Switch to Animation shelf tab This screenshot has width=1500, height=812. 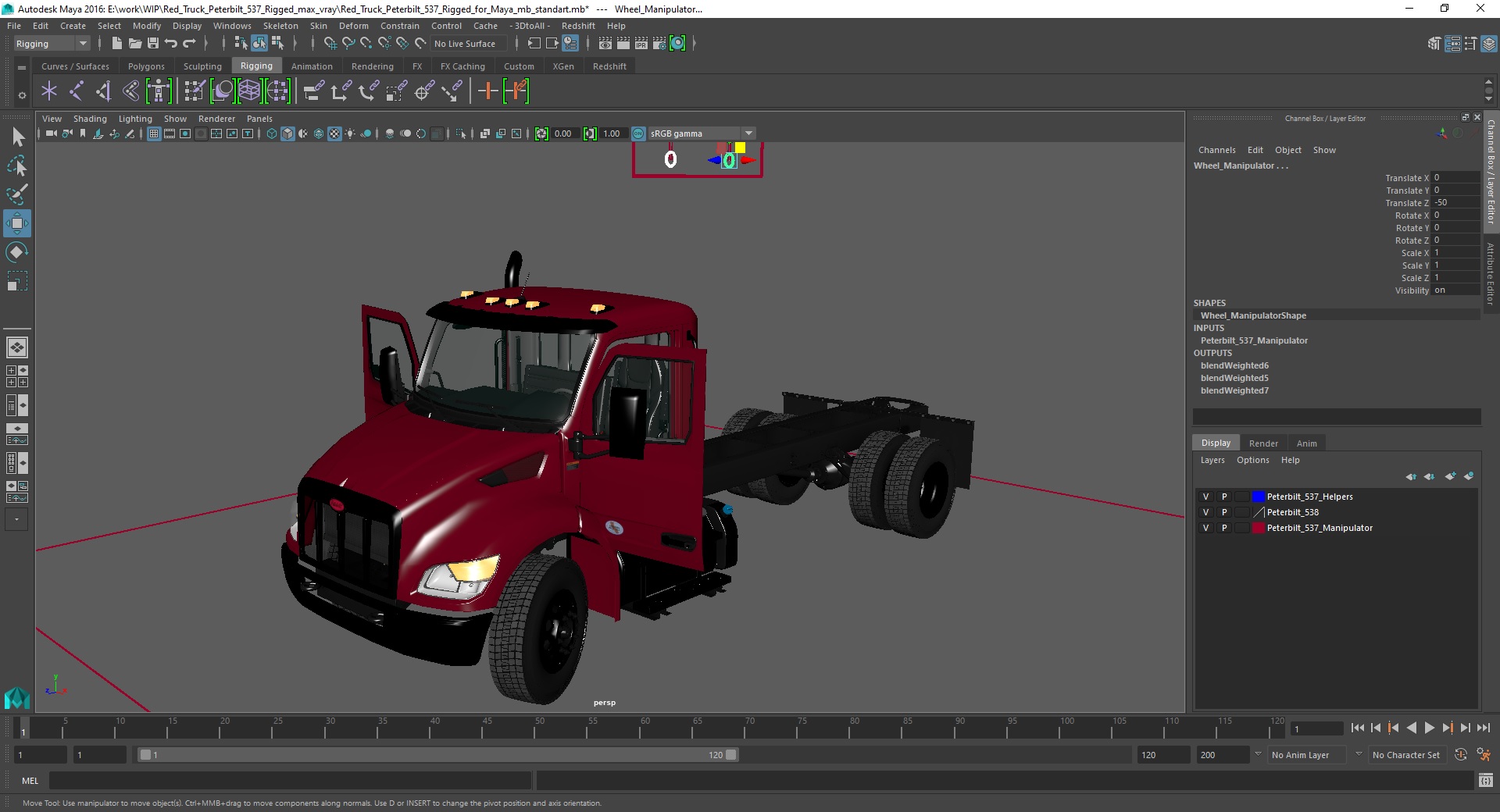(312, 66)
